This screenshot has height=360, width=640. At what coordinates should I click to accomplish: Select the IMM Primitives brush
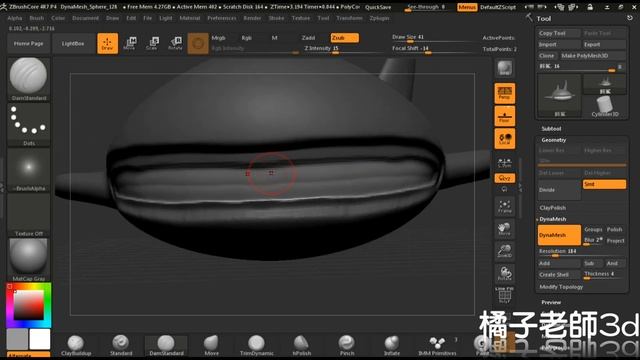click(437, 345)
